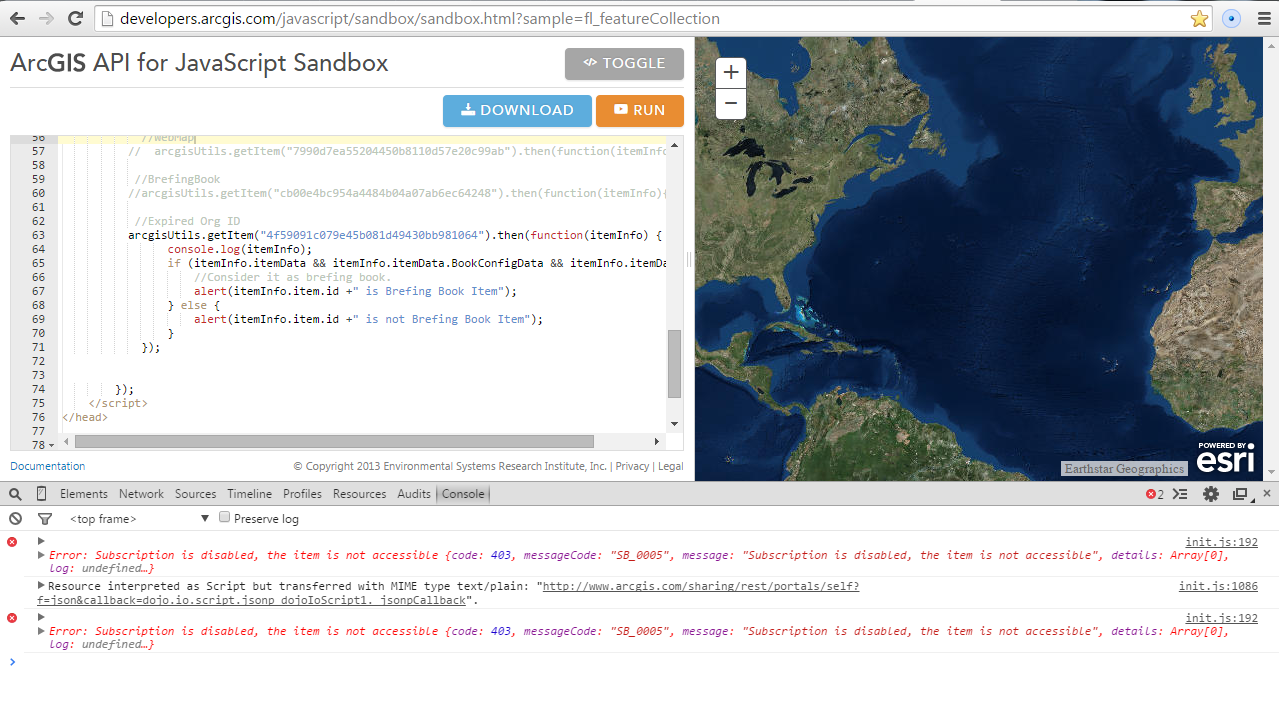Expand the Resource interpreted as Script warning
This screenshot has width=1279, height=705.
pyautogui.click(x=41, y=585)
